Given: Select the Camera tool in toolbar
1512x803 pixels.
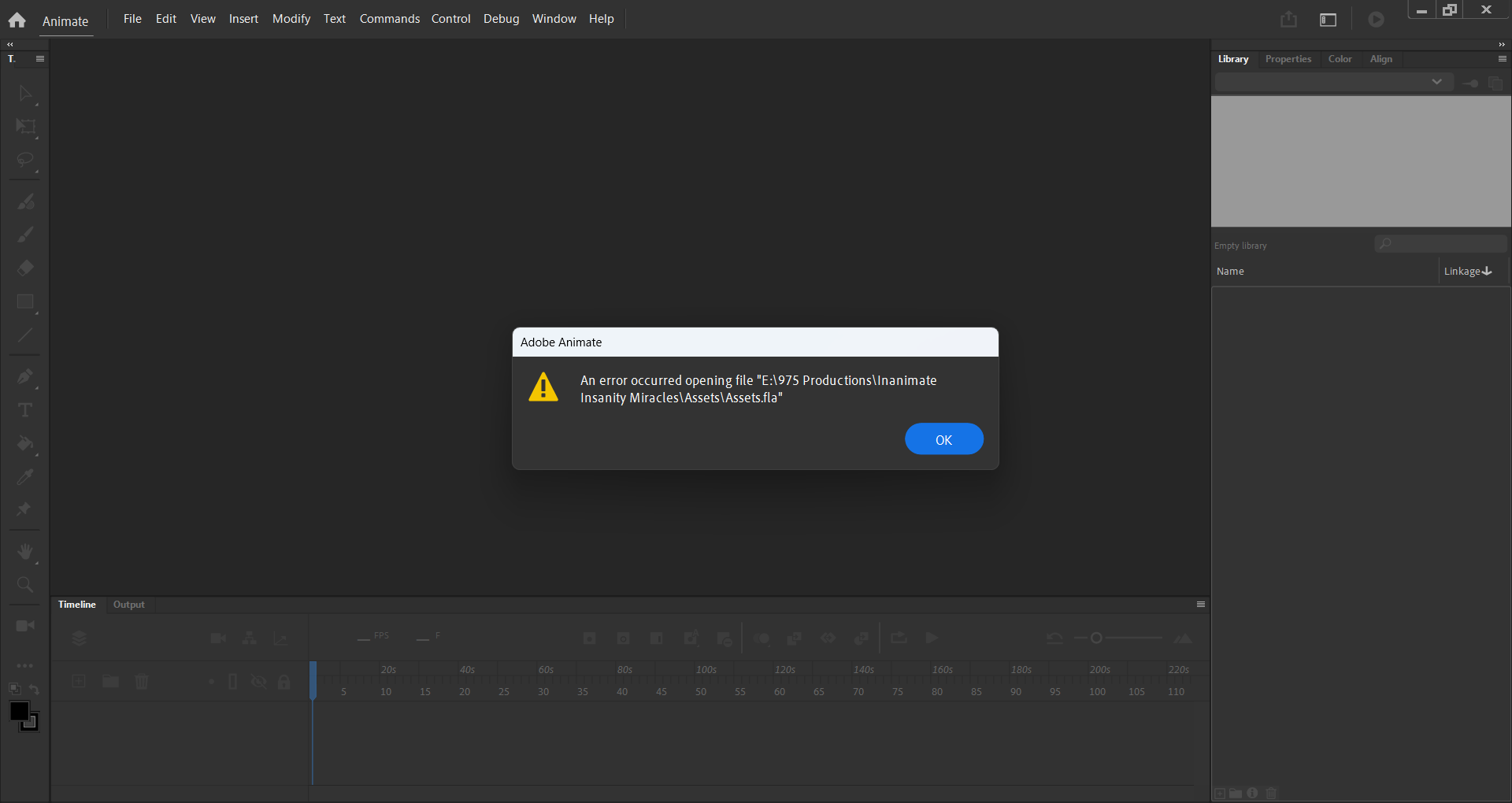Looking at the screenshot, I should (x=25, y=626).
